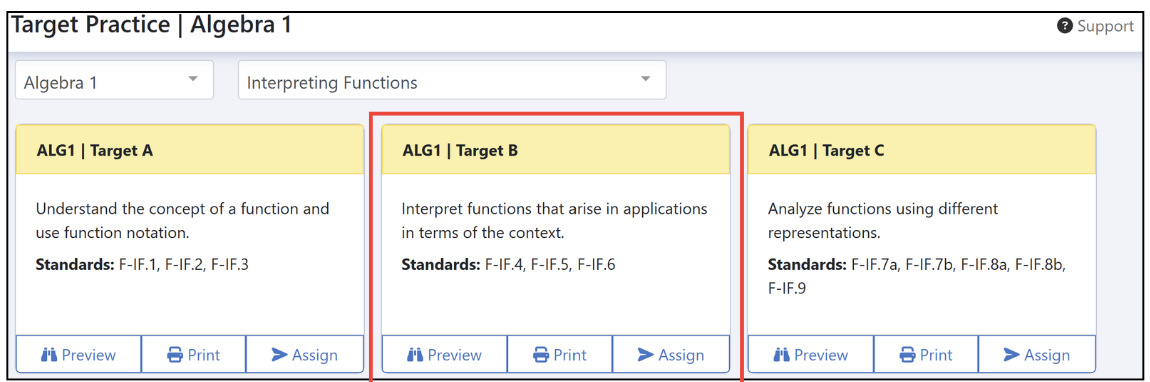Image resolution: width=1150 pixels, height=382 pixels.
Task: Click printer icon on Target C Print
Action: 908,355
